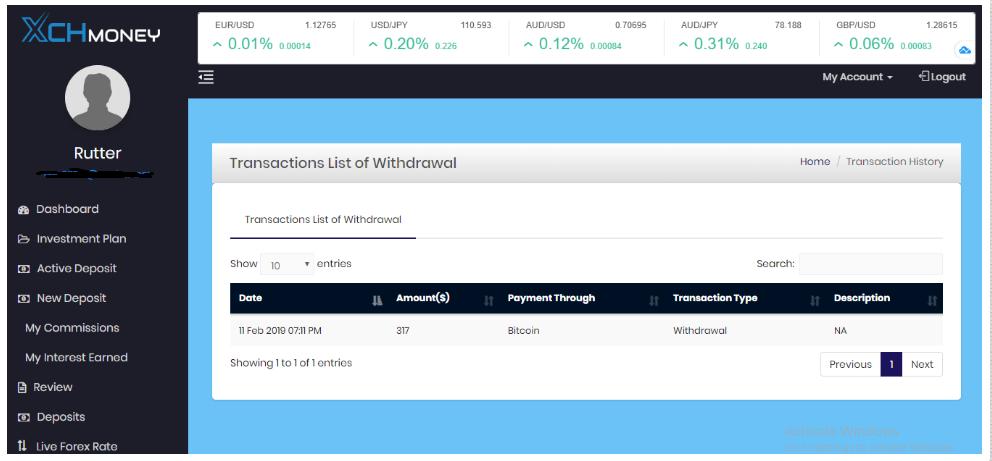Sort by the Transaction Type column
The image size is (992, 461).
pos(745,298)
